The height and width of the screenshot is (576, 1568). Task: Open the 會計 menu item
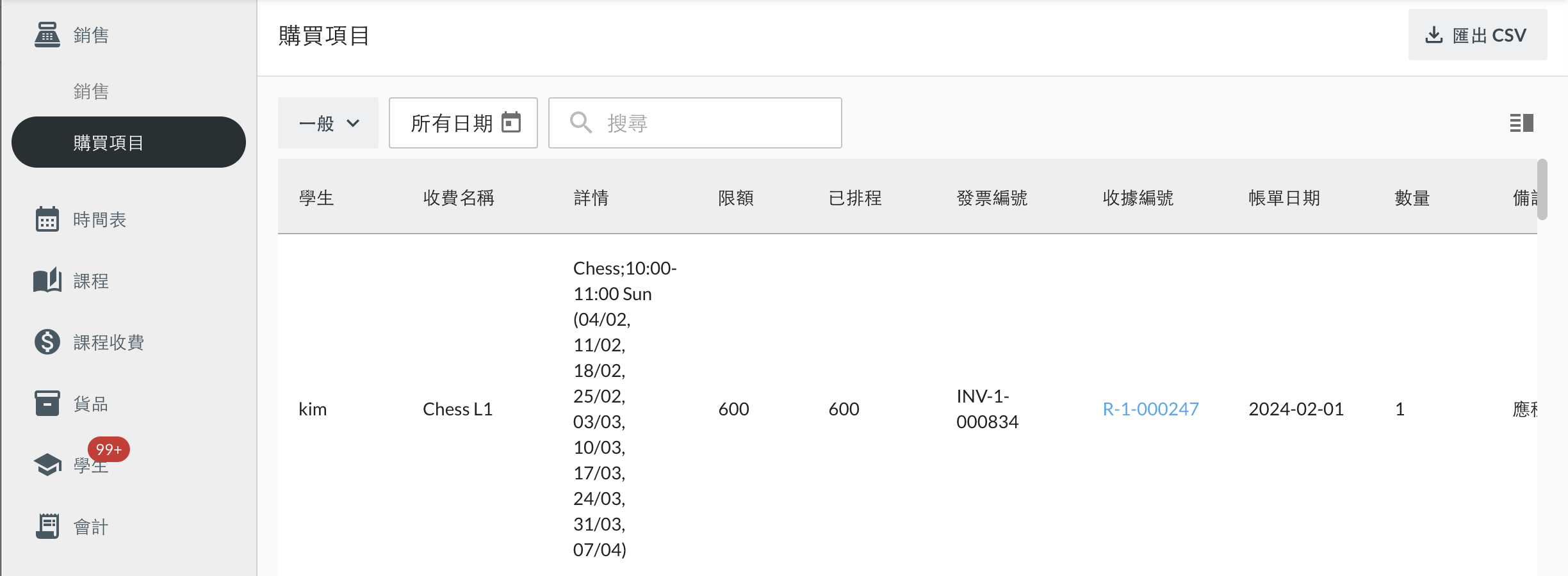point(91,527)
